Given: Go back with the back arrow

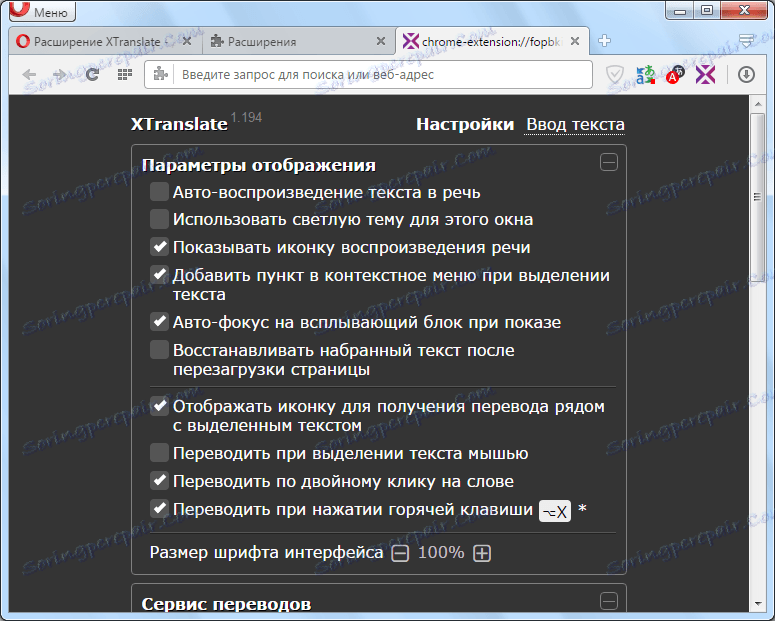Looking at the screenshot, I should [29, 75].
